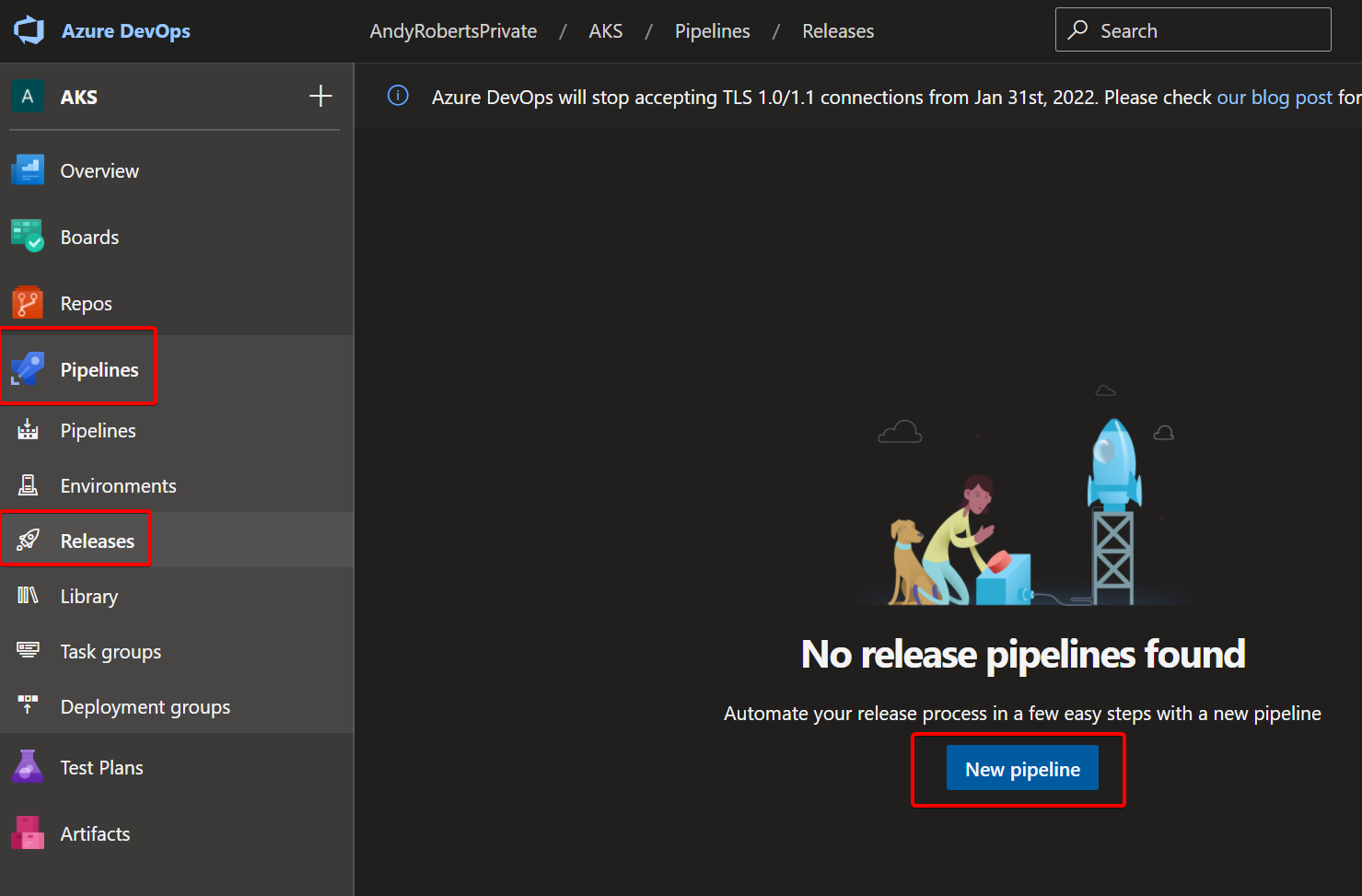This screenshot has height=896, width=1362.
Task: Open the Library page
Action: click(89, 597)
